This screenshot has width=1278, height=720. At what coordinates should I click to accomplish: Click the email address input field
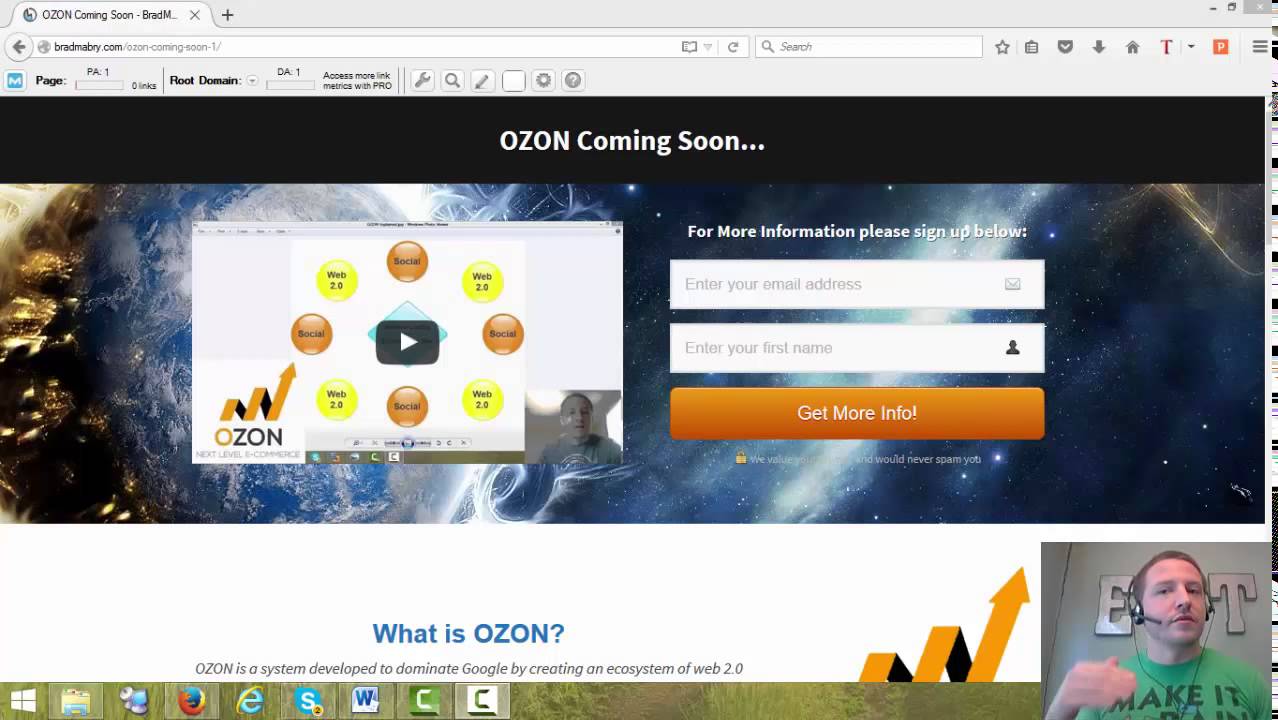coord(857,284)
